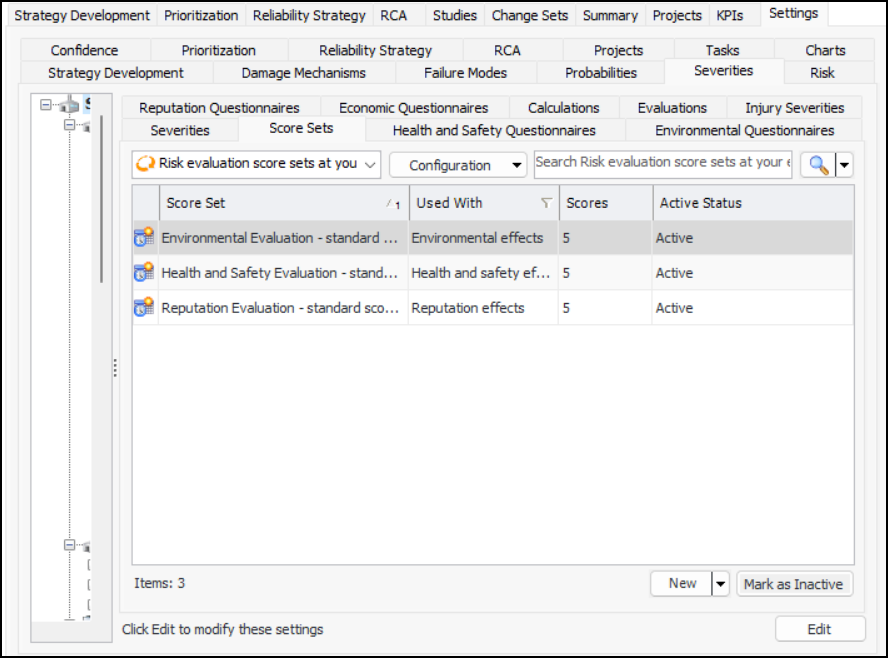
Task: Click the Environmental Evaluation row icon
Action: click(144, 237)
